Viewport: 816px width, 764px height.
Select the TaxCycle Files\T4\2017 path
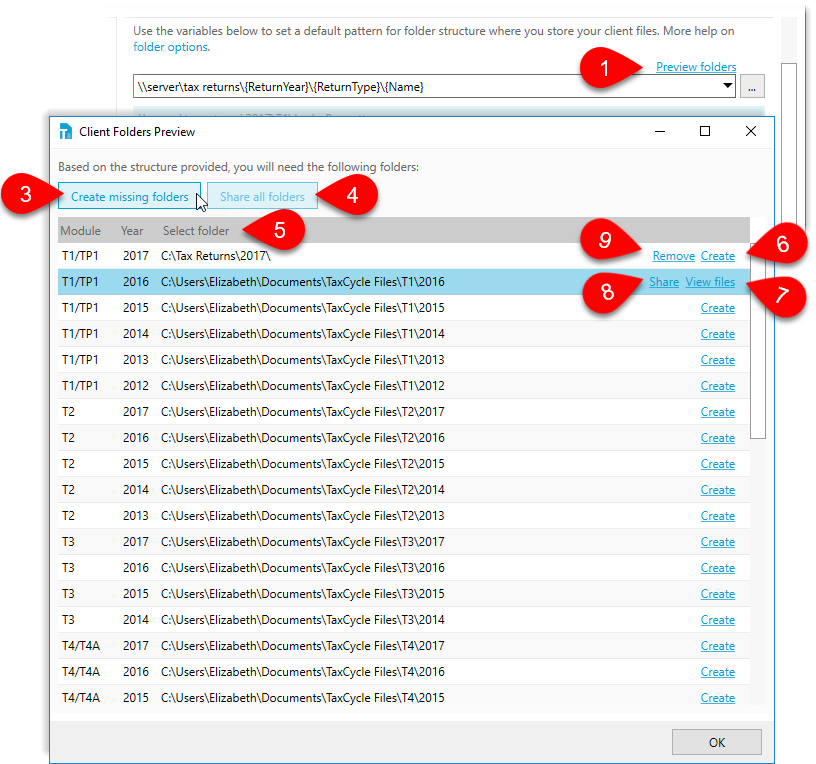[x=303, y=646]
